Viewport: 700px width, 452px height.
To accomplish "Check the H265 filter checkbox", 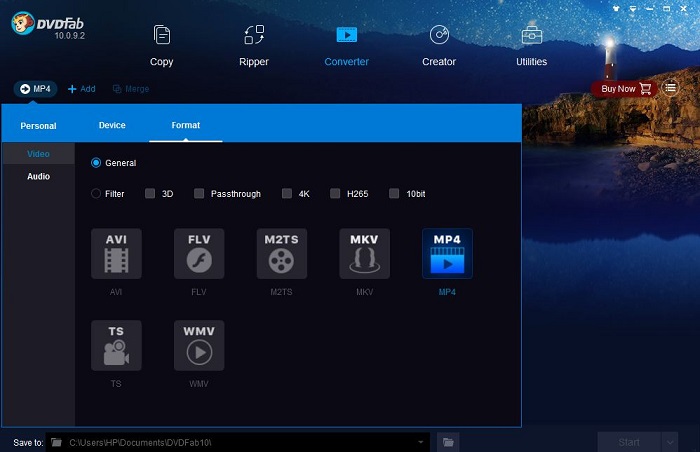I will tap(335, 193).
